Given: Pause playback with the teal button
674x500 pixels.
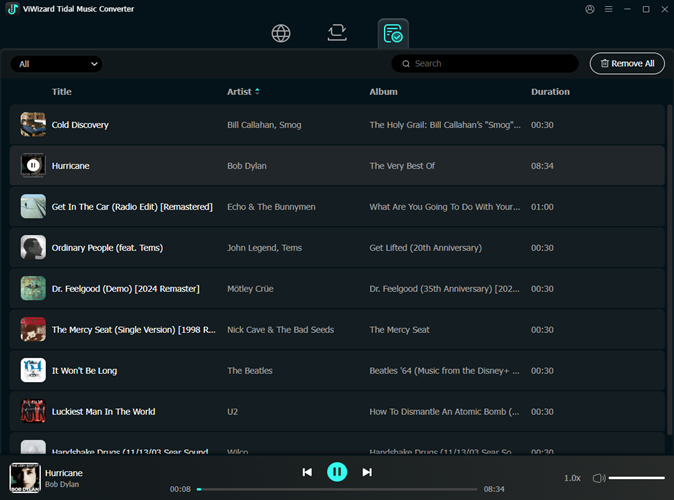Looking at the screenshot, I should point(337,472).
